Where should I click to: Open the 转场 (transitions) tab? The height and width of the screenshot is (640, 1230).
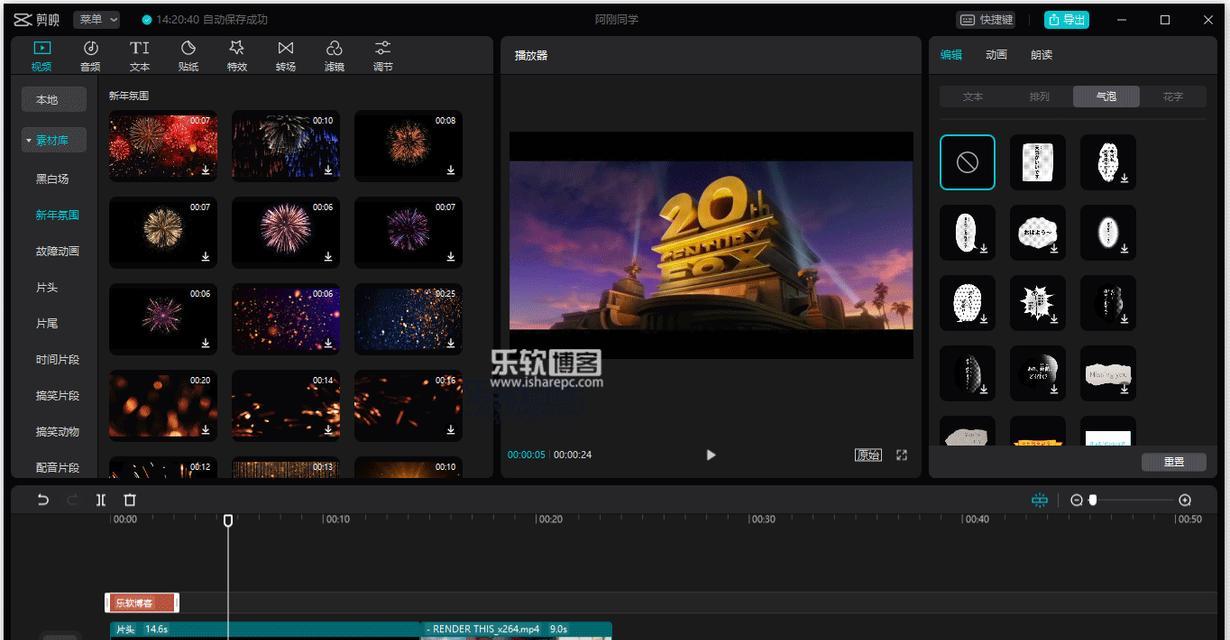(286, 56)
